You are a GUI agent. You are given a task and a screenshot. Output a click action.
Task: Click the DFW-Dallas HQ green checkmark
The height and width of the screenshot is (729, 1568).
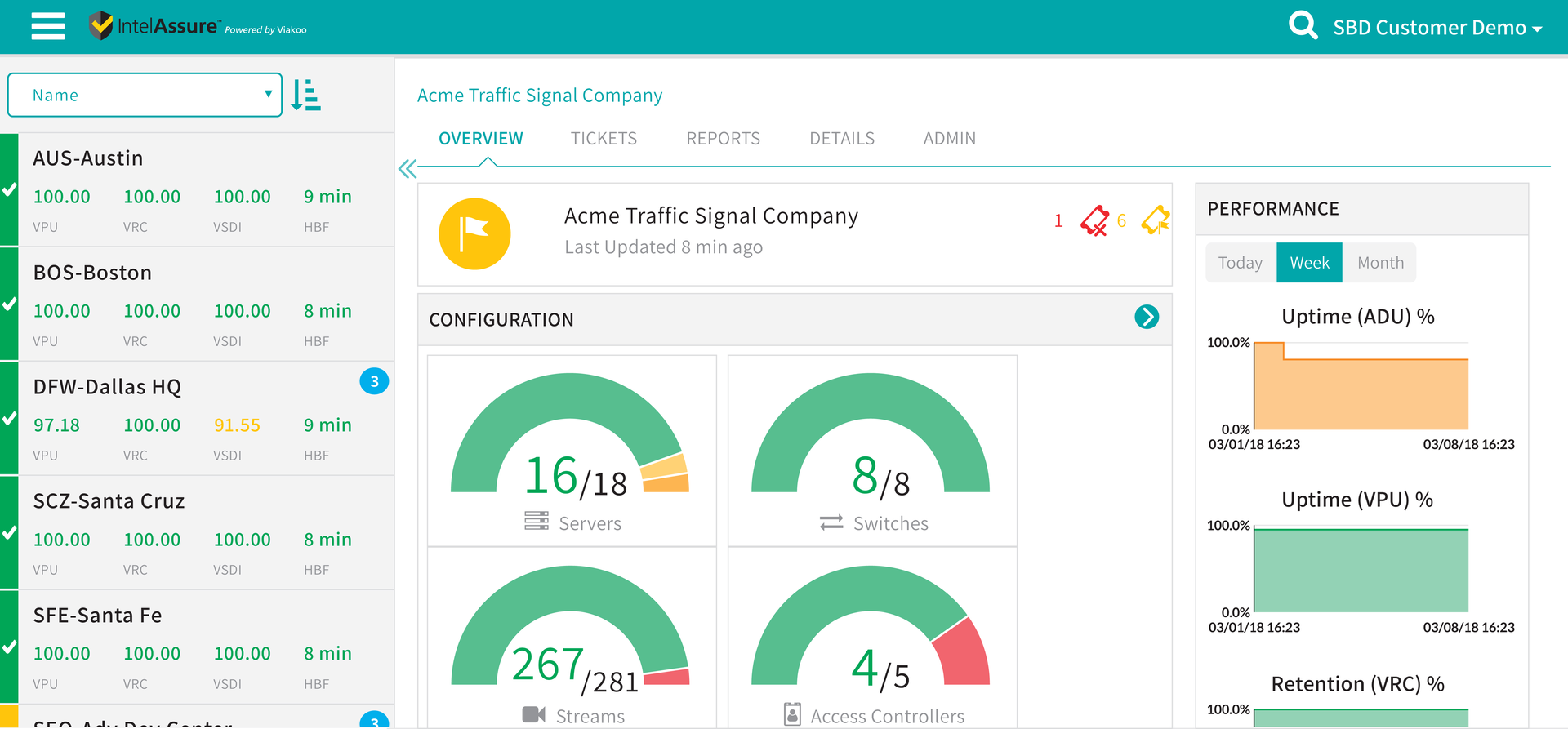[x=9, y=419]
